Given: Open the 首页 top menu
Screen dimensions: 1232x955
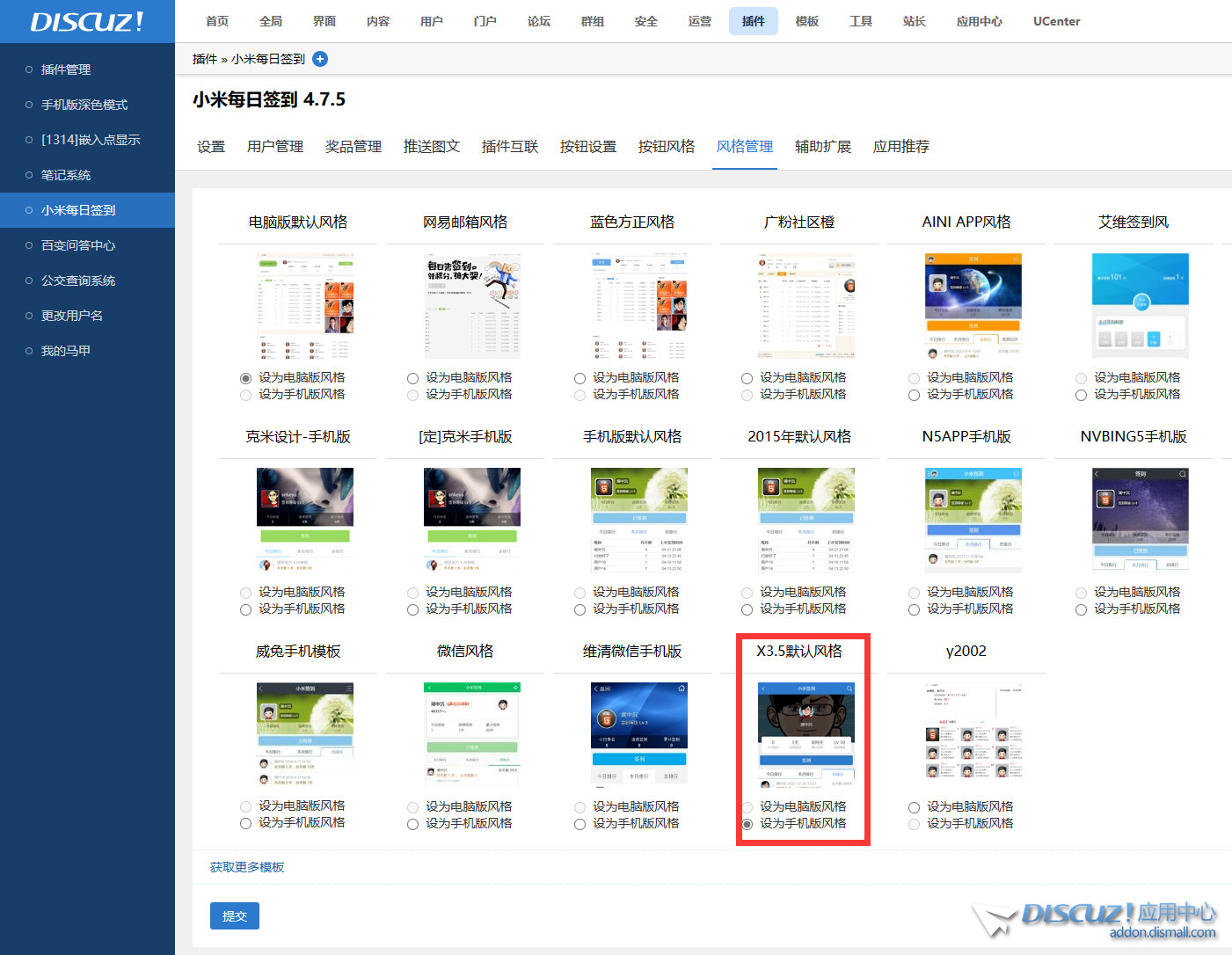Looking at the screenshot, I should coord(217,21).
